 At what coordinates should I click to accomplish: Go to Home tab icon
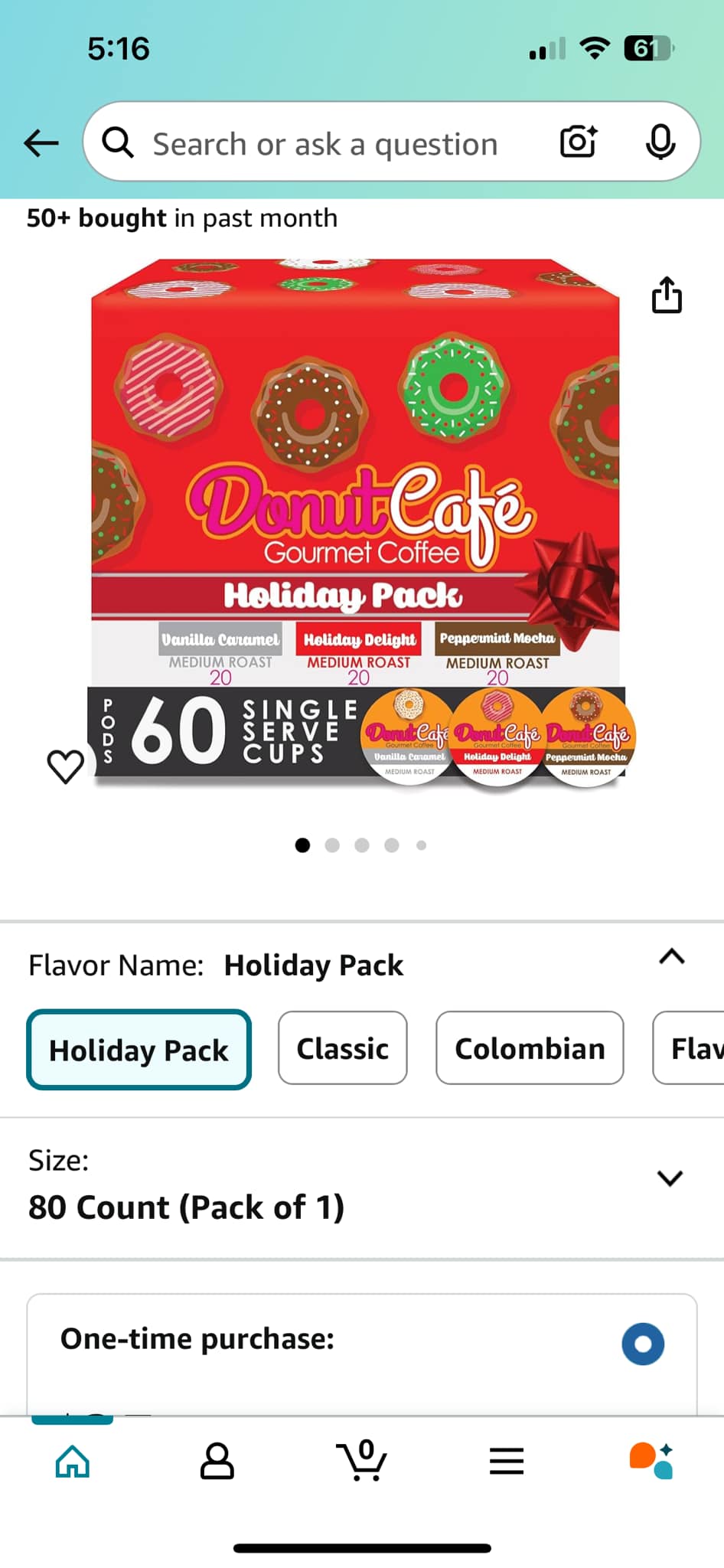tap(73, 1461)
